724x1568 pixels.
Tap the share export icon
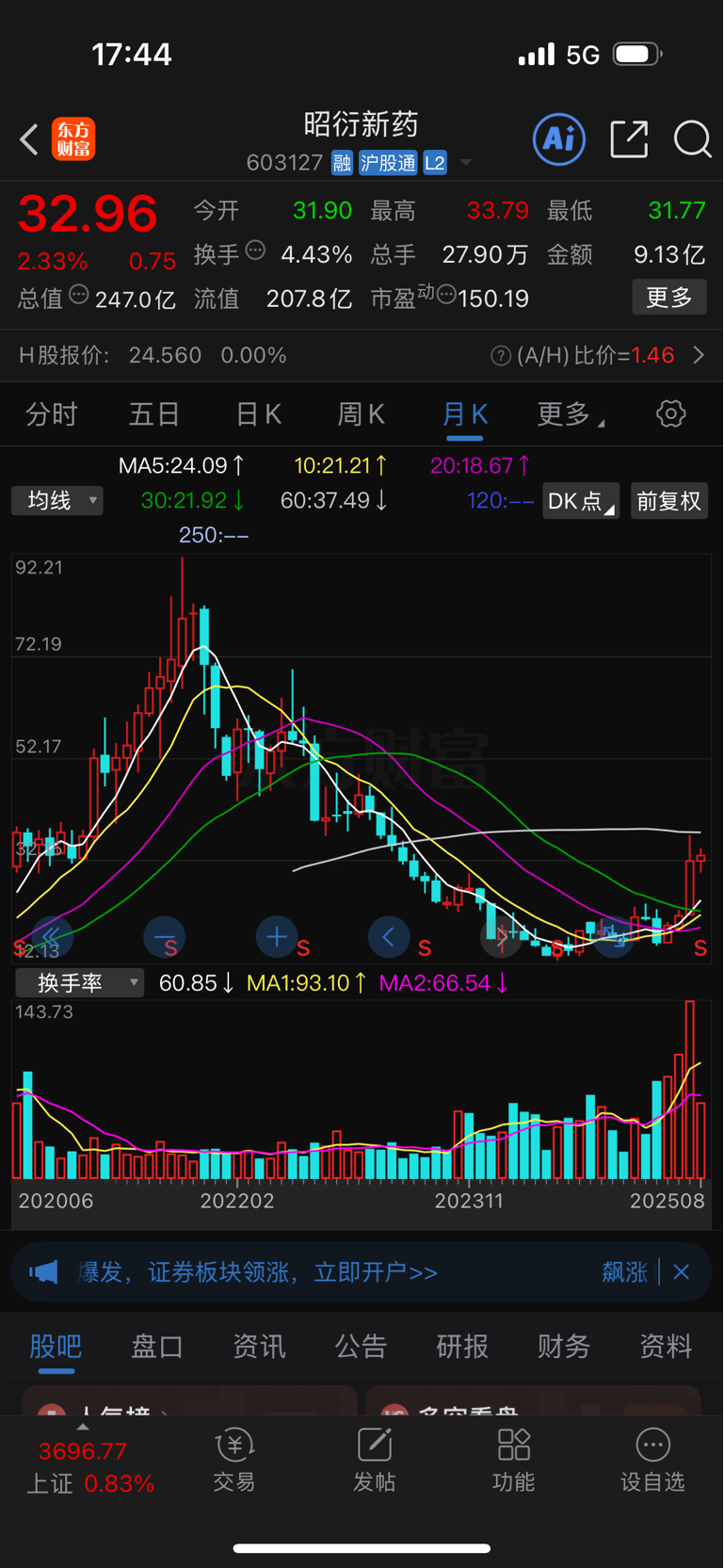pyautogui.click(x=629, y=139)
